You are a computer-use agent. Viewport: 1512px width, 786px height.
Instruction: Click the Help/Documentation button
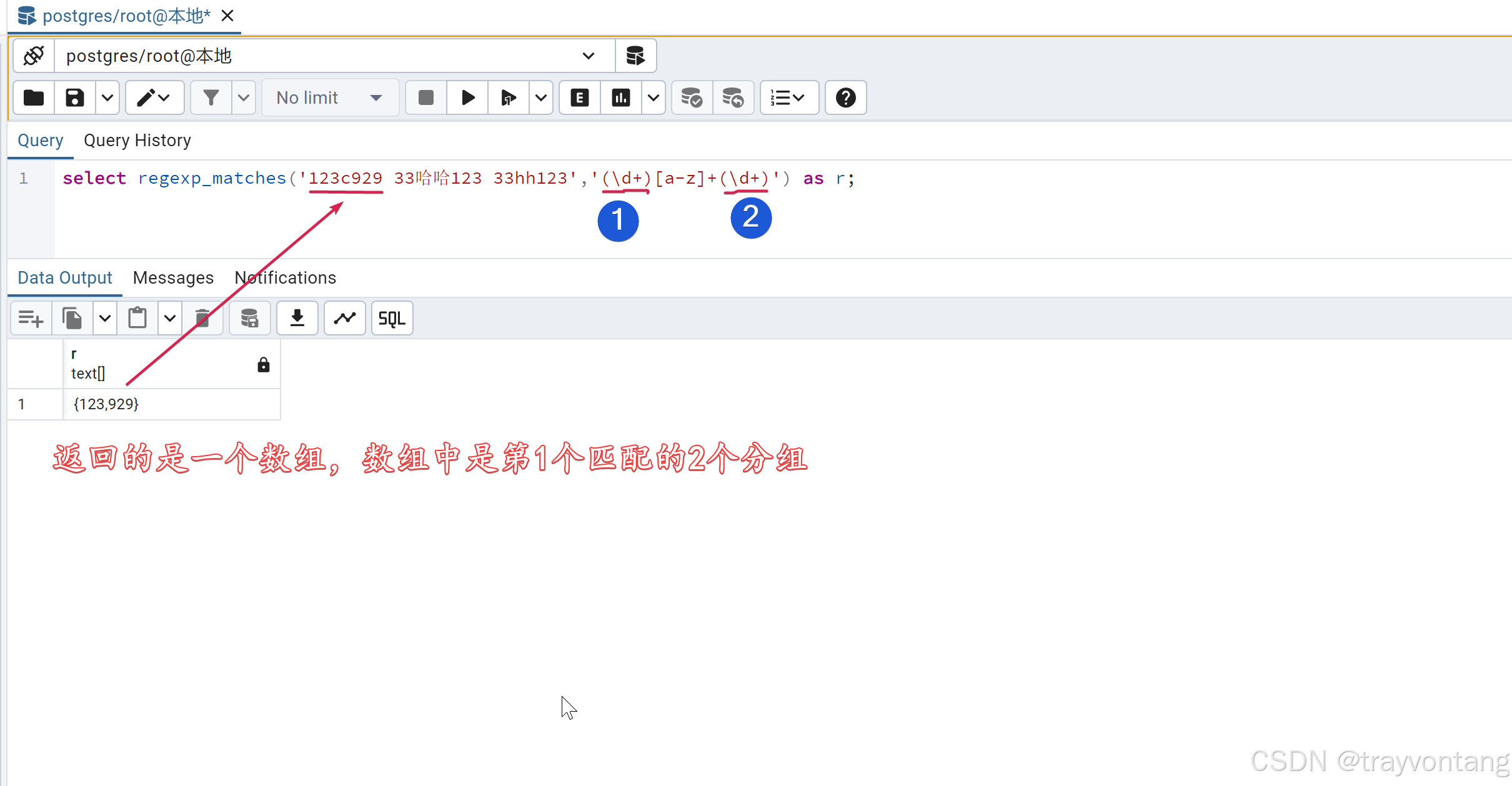tap(846, 97)
